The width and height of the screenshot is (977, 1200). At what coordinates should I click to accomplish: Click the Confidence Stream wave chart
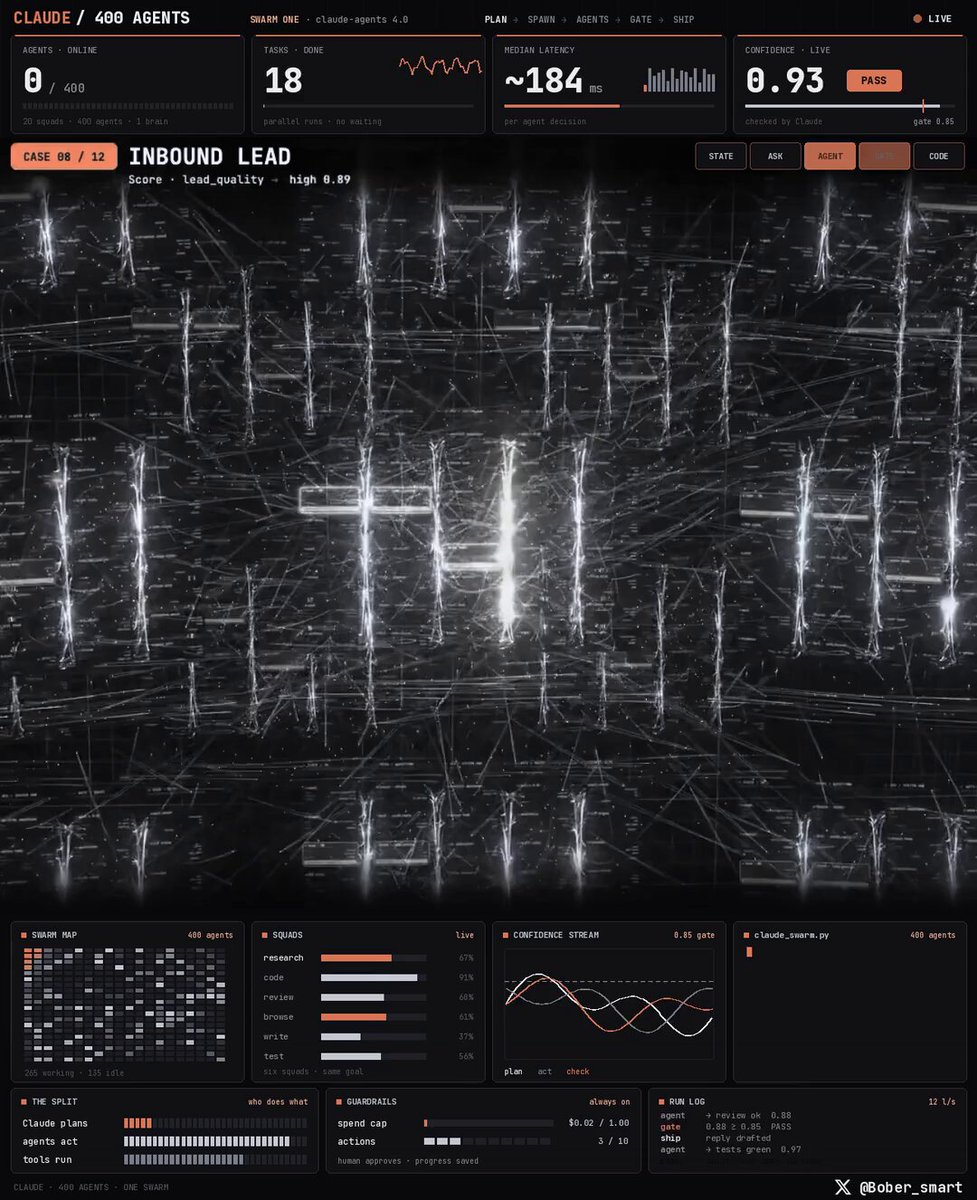coord(609,1004)
